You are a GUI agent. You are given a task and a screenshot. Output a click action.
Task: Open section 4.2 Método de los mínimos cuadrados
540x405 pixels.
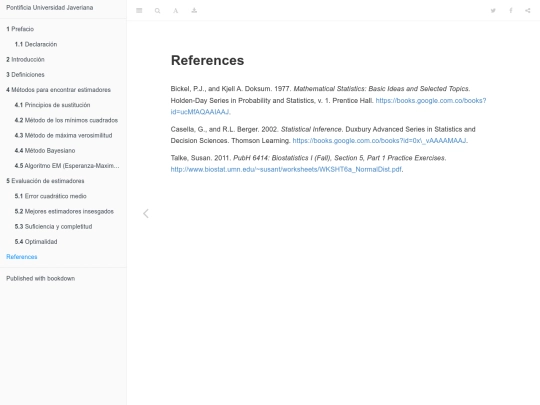pos(66,120)
